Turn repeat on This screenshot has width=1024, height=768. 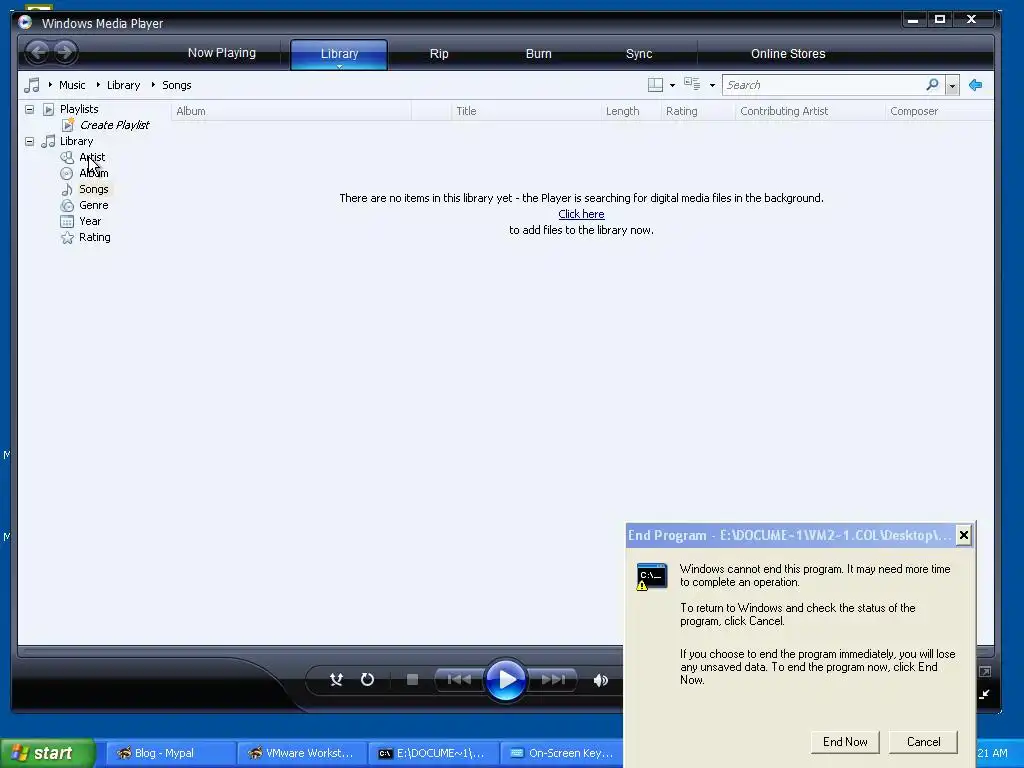click(x=368, y=680)
